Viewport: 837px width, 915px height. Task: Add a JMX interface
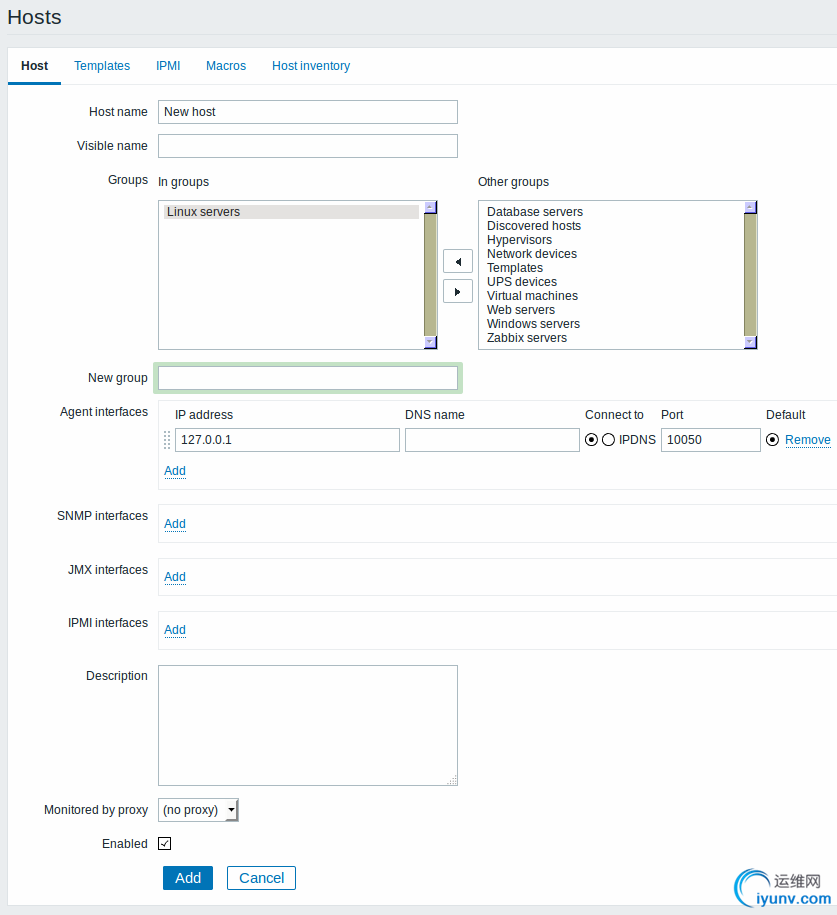175,577
